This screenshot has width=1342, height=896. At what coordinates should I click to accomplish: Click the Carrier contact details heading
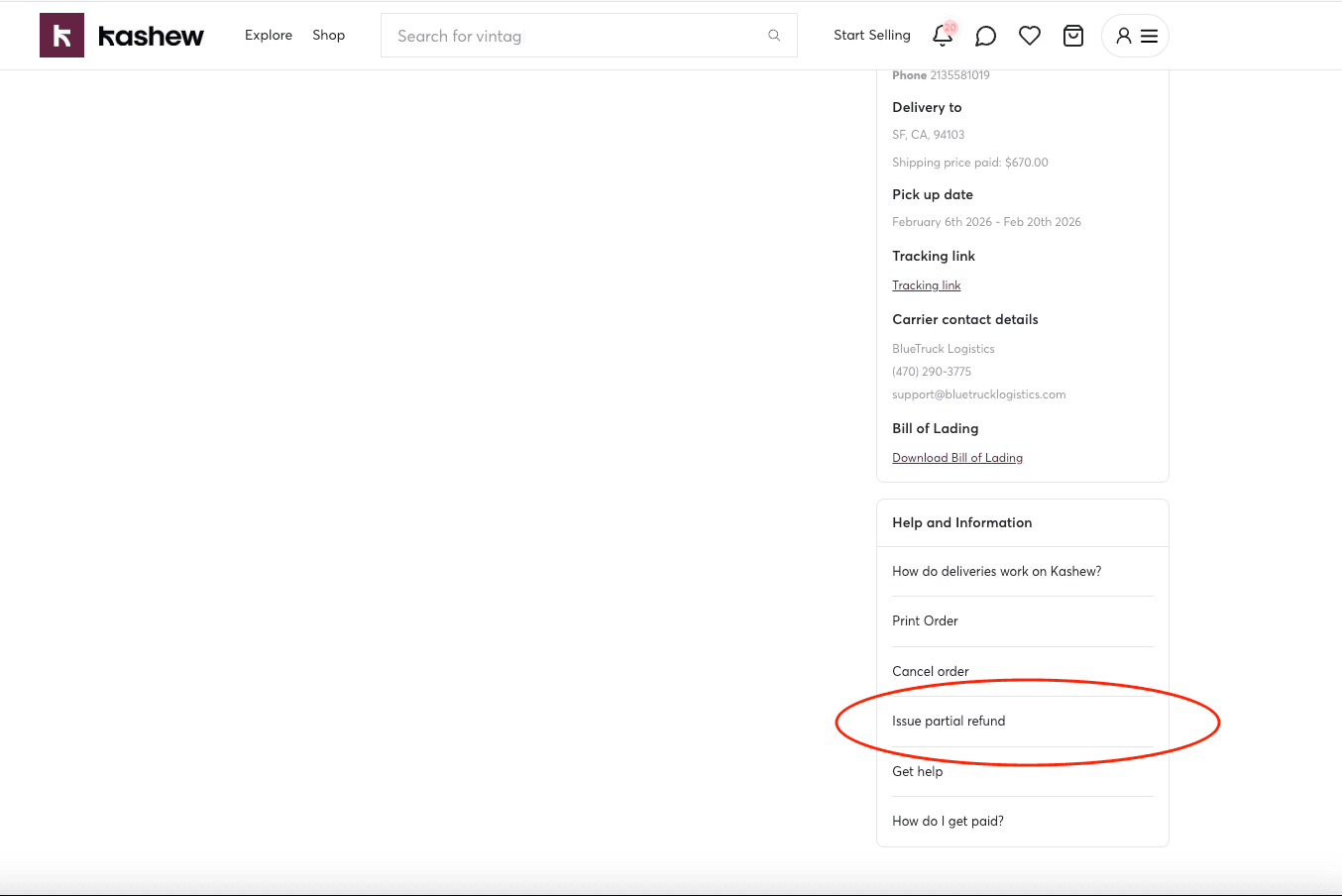[965, 319]
